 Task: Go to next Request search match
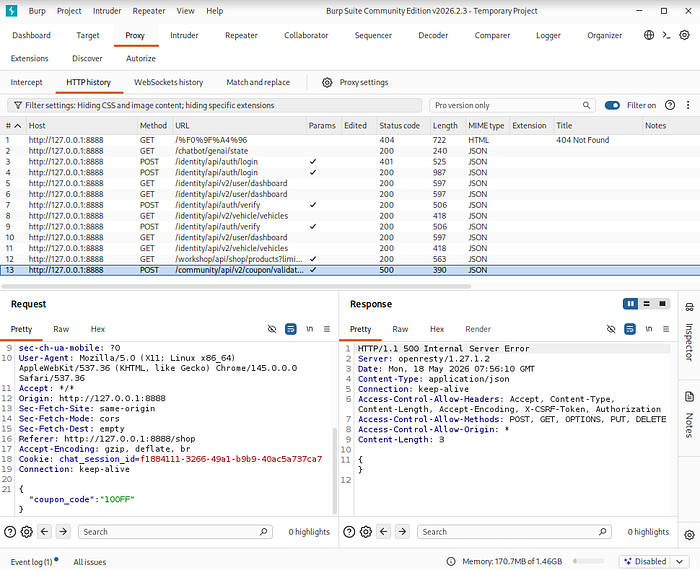[63, 532]
